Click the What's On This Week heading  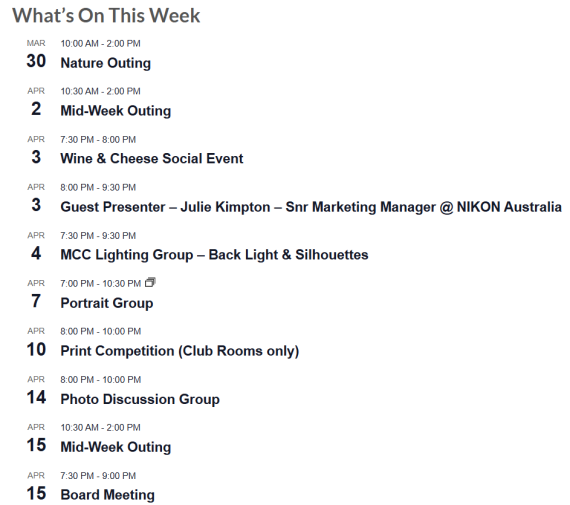click(x=106, y=16)
